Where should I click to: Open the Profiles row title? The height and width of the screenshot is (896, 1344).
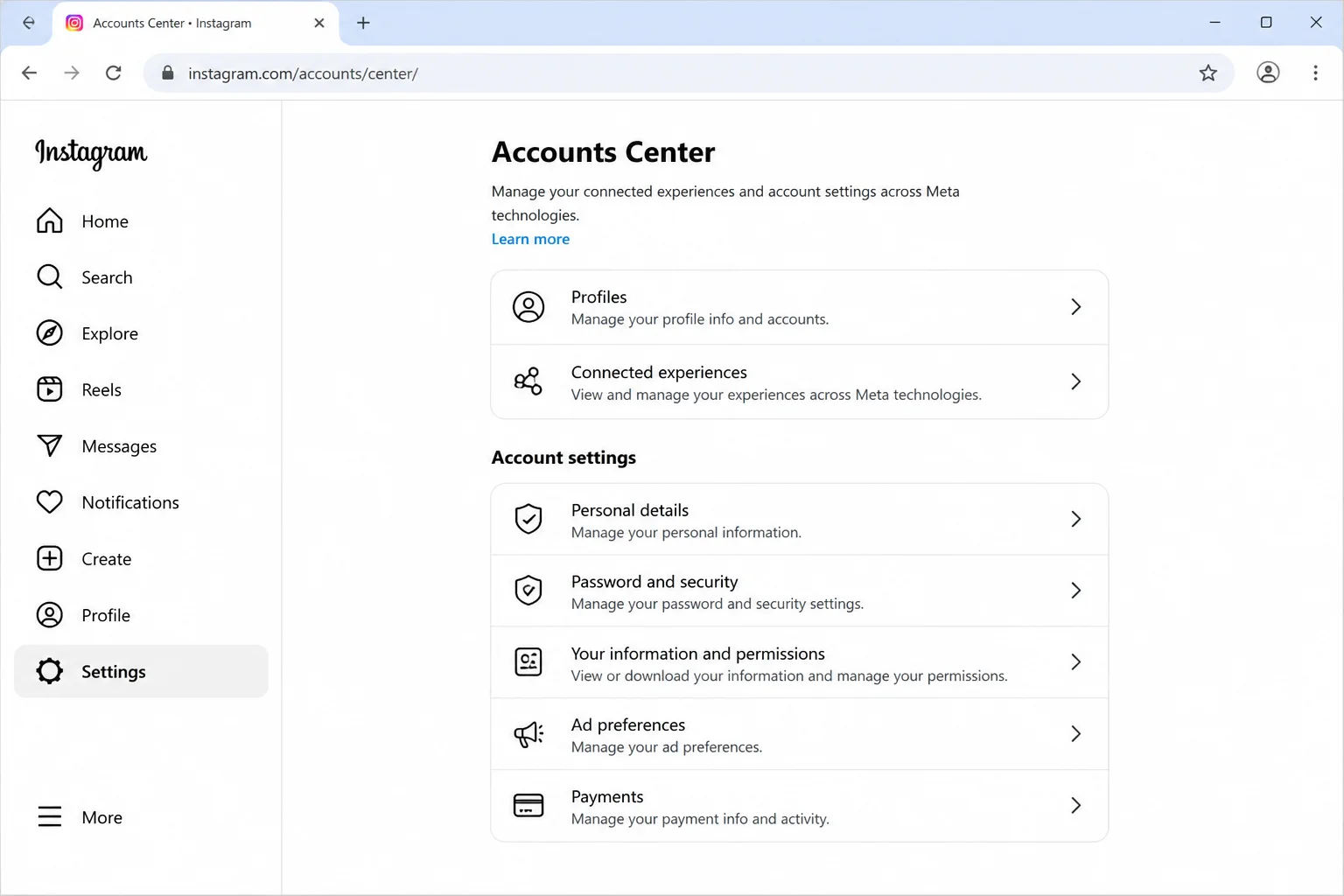pyautogui.click(x=599, y=297)
